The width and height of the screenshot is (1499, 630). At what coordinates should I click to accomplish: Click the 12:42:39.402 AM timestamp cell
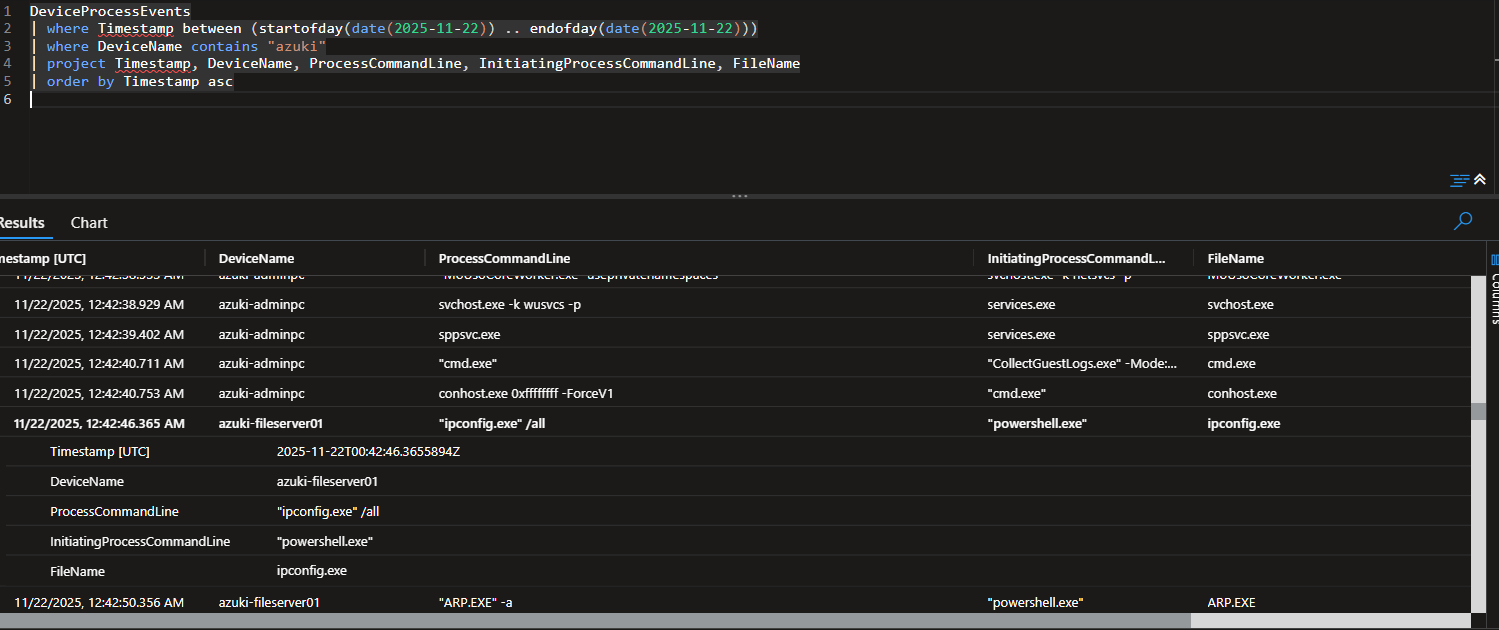pos(99,334)
